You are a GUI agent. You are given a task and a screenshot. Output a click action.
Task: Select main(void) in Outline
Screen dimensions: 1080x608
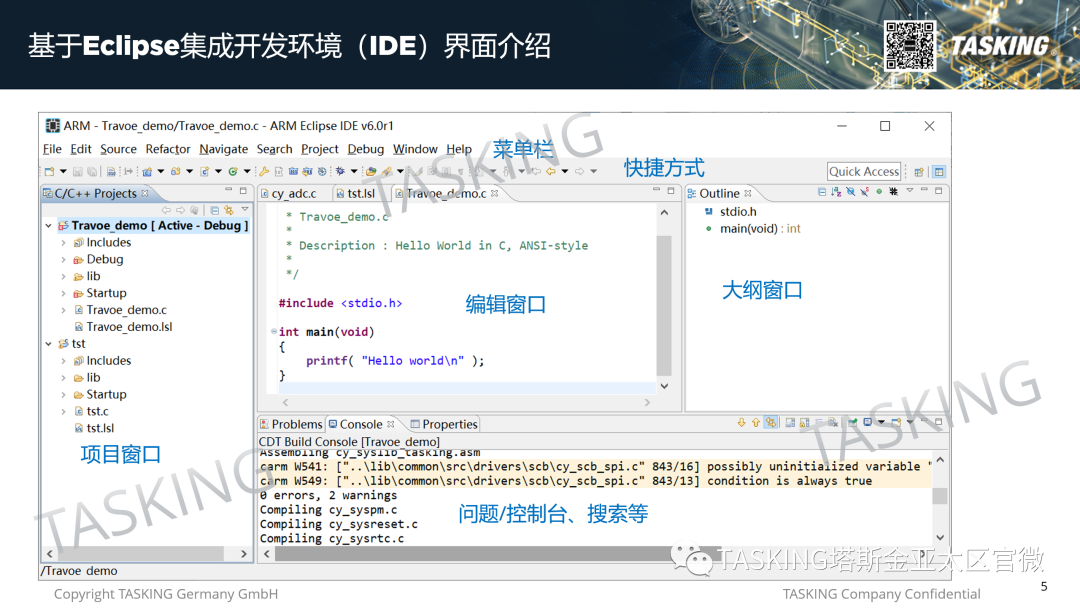point(760,229)
